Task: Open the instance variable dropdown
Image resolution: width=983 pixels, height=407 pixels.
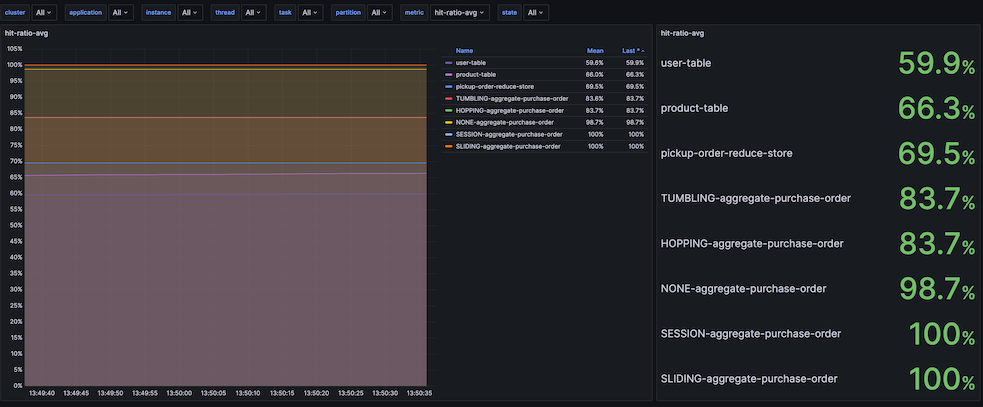Action: [x=190, y=13]
